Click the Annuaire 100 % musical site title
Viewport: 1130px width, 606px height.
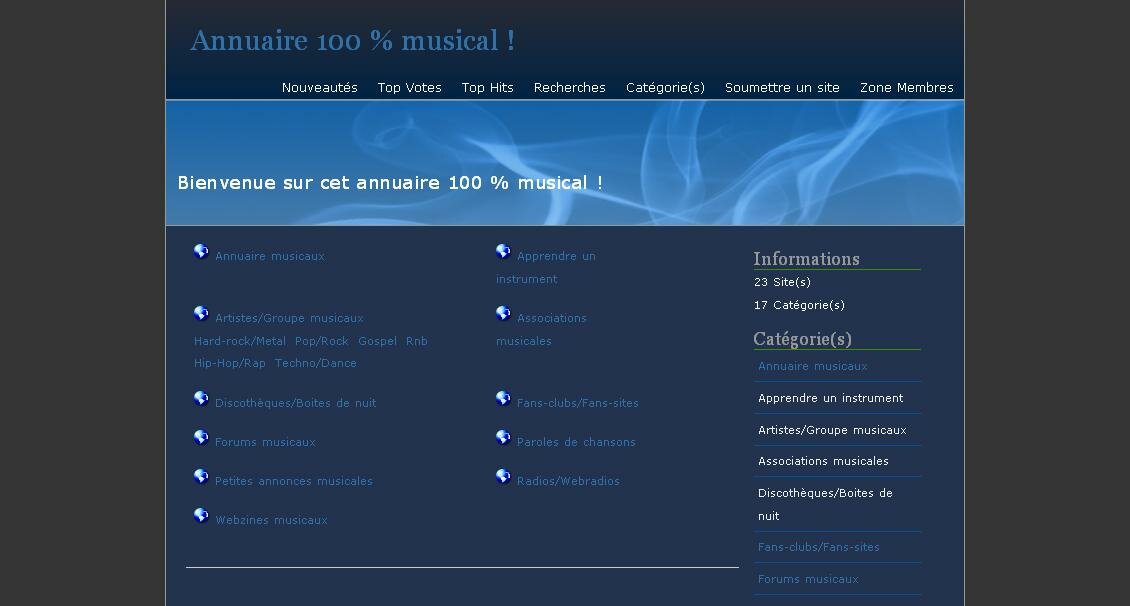click(x=352, y=40)
